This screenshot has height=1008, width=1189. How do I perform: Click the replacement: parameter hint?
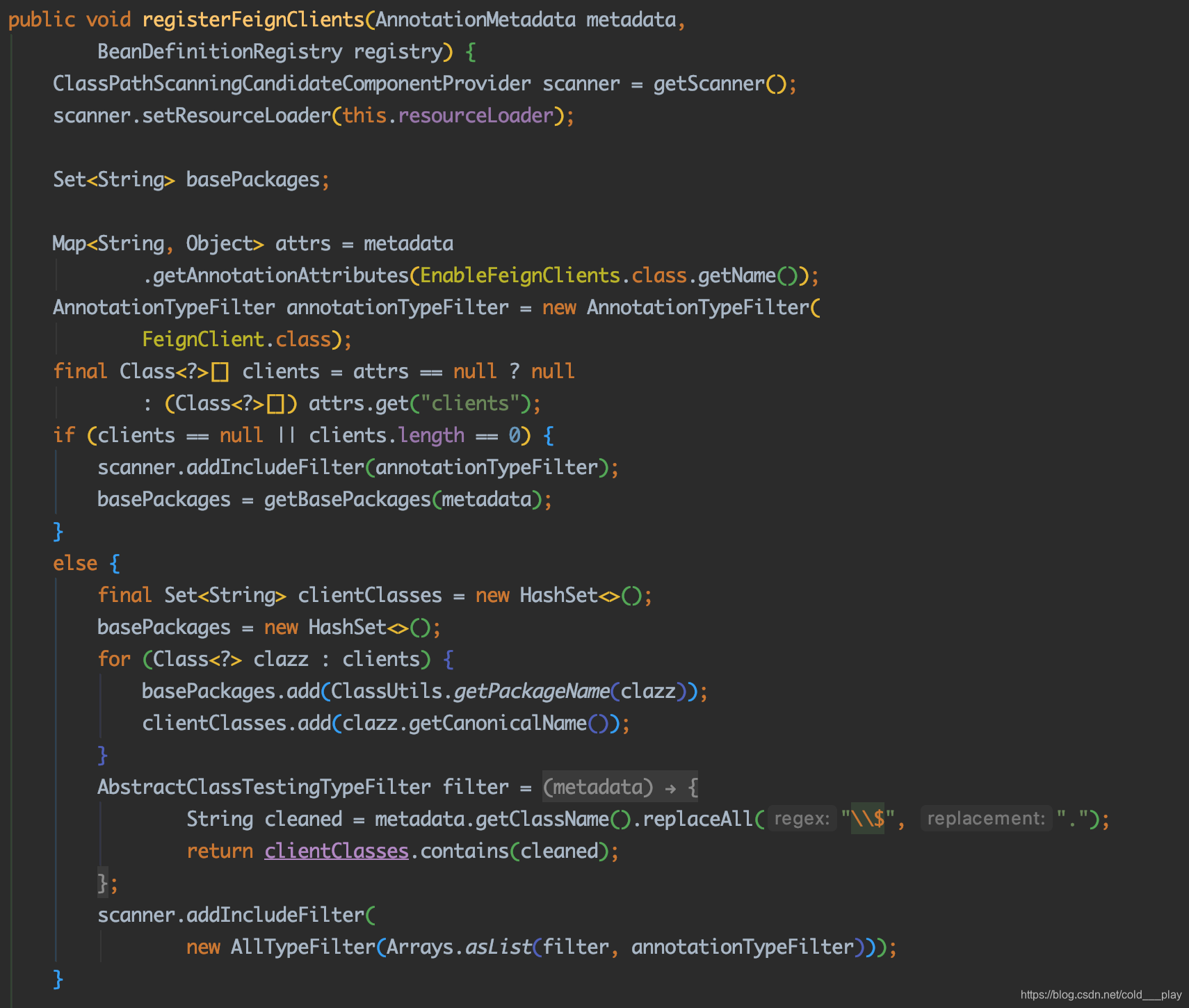[x=986, y=819]
